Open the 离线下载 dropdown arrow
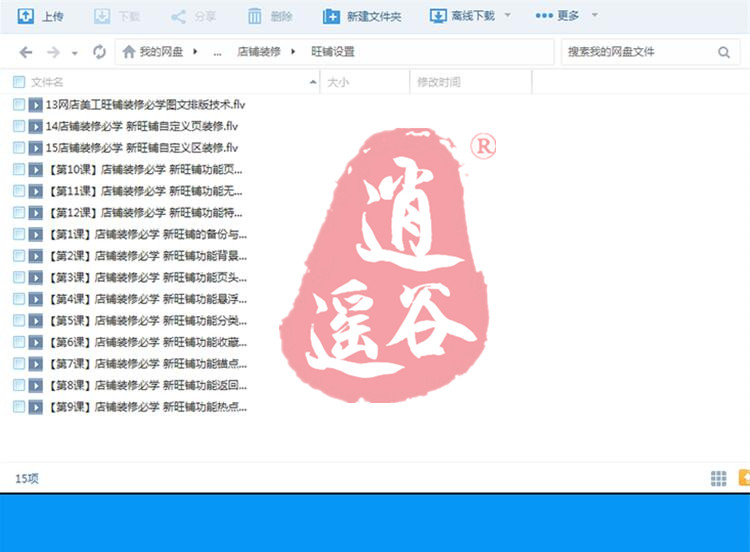 (507, 15)
